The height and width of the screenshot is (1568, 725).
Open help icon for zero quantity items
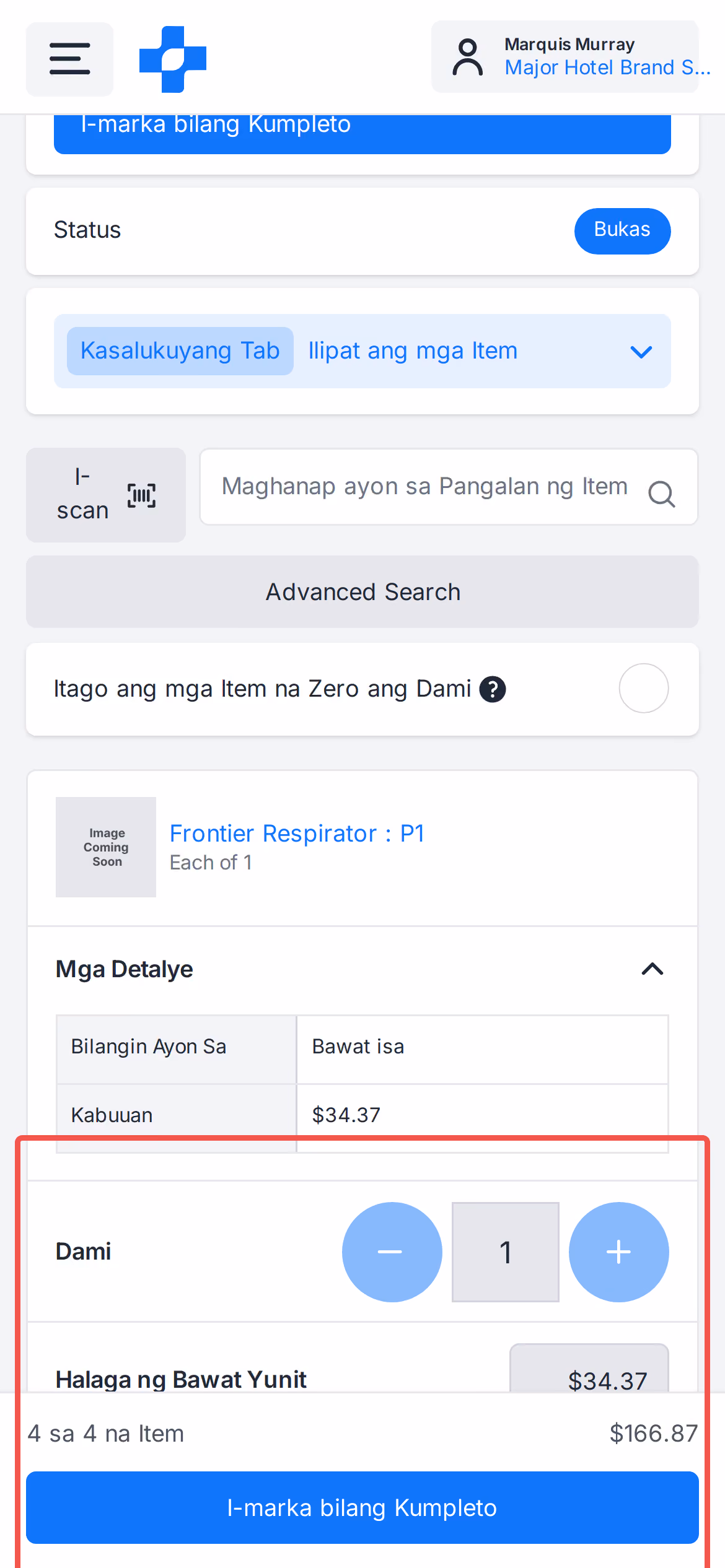tap(493, 689)
